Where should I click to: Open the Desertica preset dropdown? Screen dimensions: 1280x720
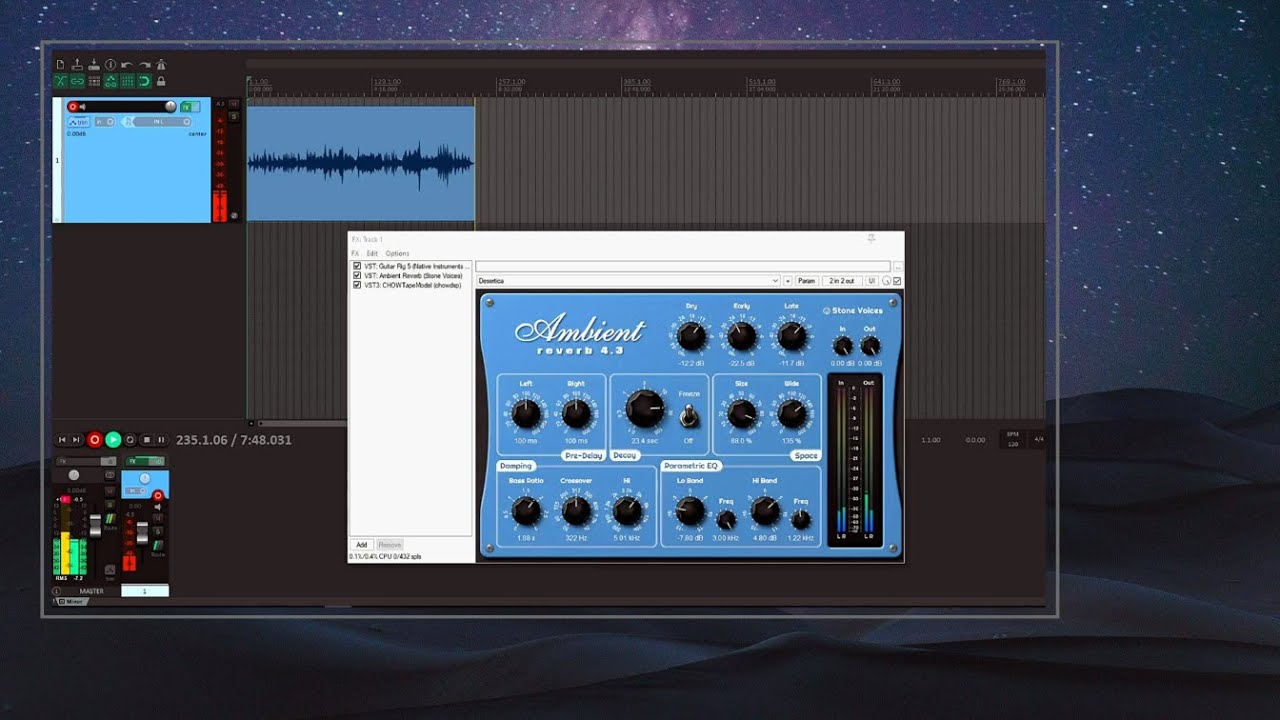[628, 281]
